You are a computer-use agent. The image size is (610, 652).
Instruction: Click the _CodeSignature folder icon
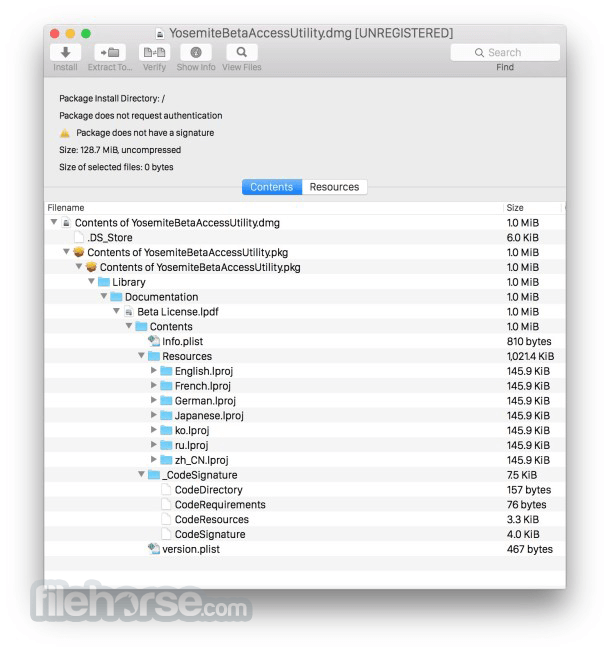click(x=154, y=475)
